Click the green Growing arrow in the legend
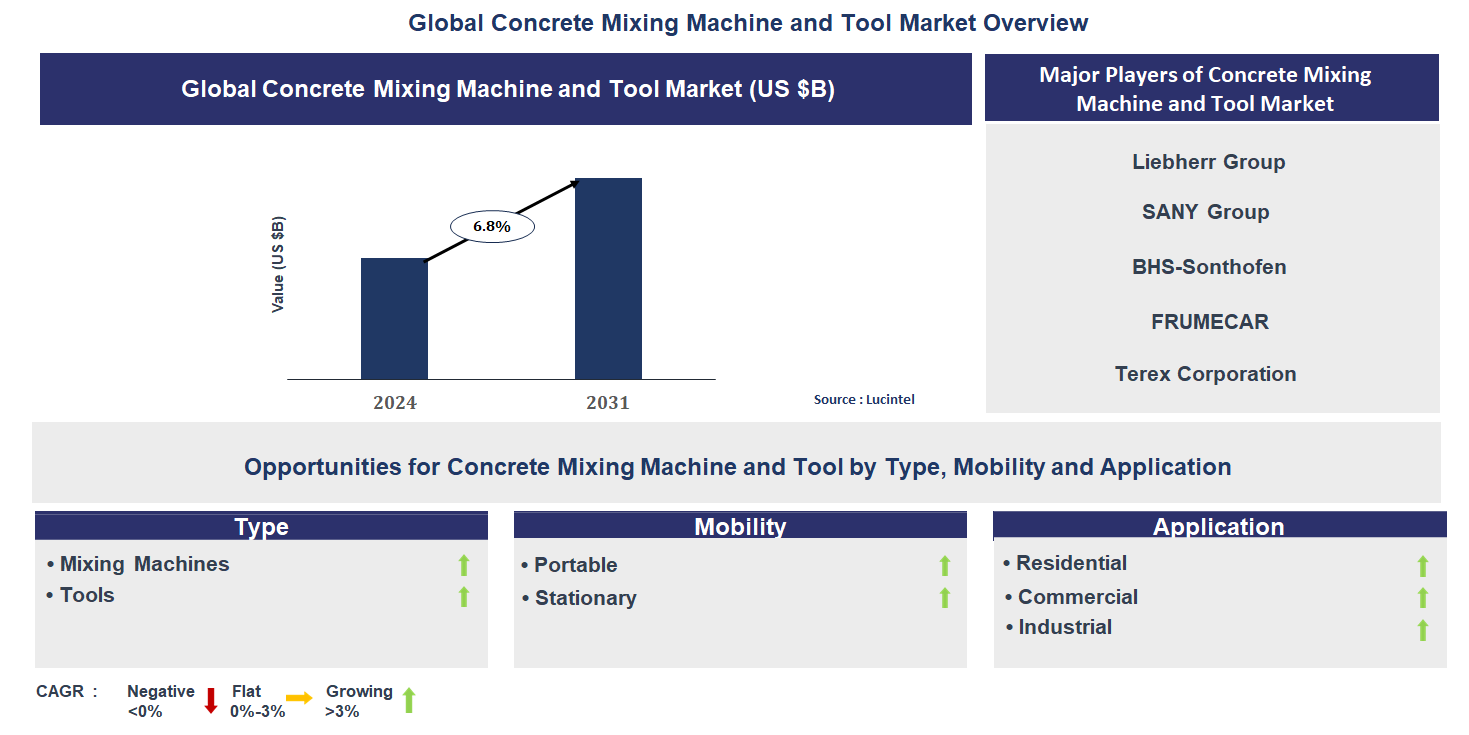 pos(409,697)
